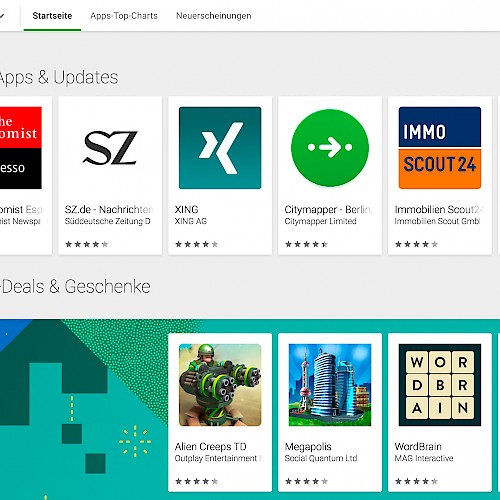Click the star rating under Megapolis
The height and width of the screenshot is (500, 500).
(x=307, y=481)
